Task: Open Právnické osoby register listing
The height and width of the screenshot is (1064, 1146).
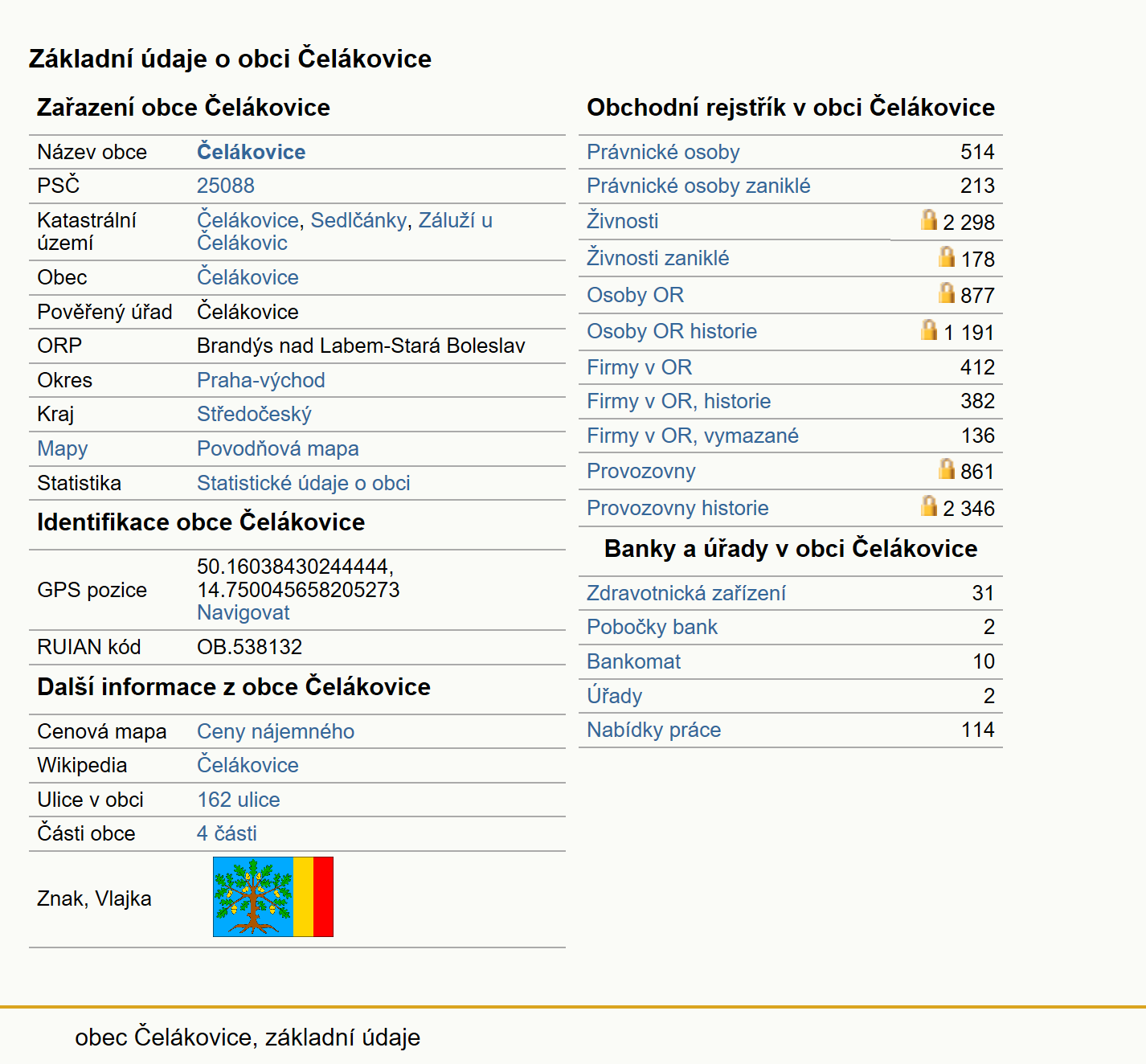Action: pos(663,152)
